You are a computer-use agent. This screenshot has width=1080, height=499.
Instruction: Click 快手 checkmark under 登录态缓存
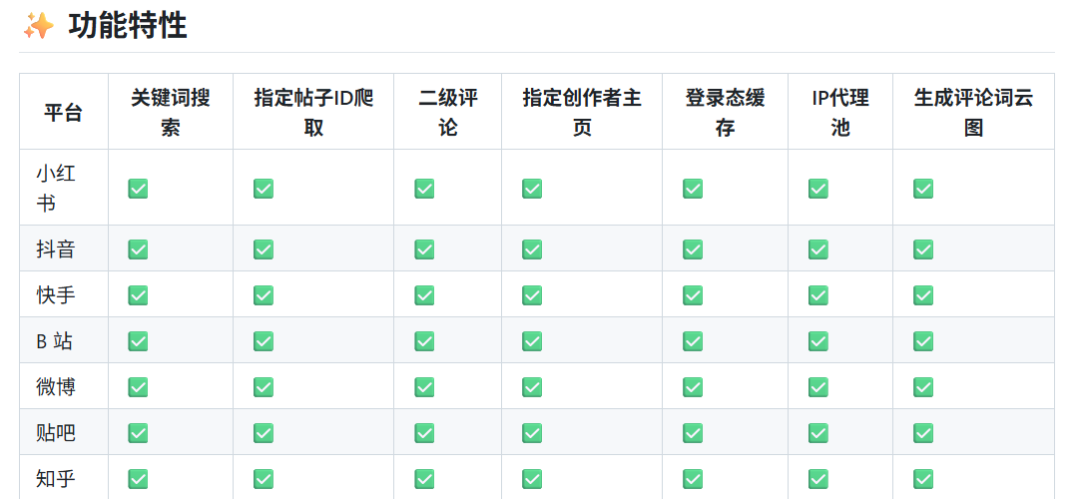tap(693, 295)
